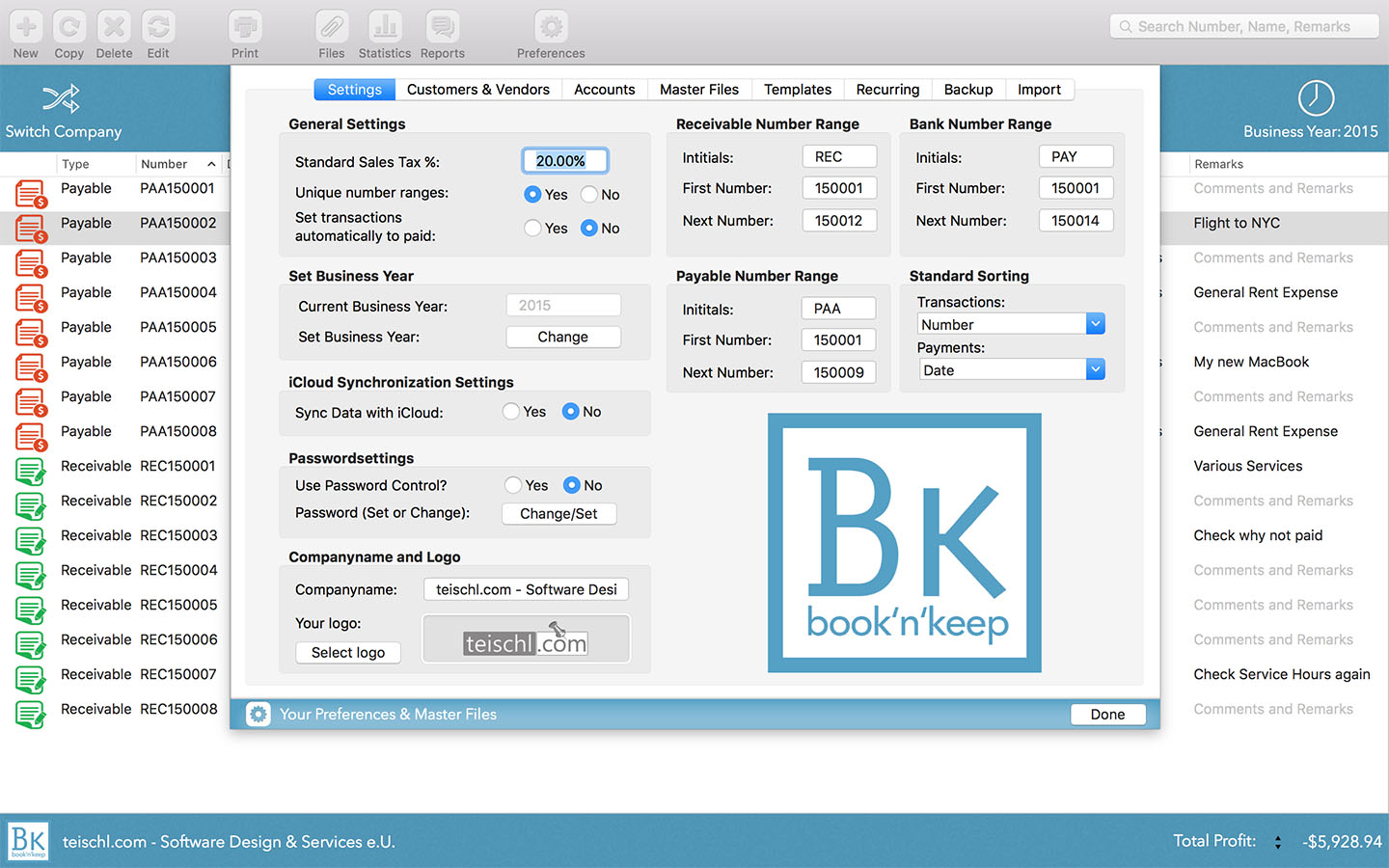Viewport: 1389px width, 868px height.
Task: Click the Switch Company shuffle icon
Action: point(61,97)
